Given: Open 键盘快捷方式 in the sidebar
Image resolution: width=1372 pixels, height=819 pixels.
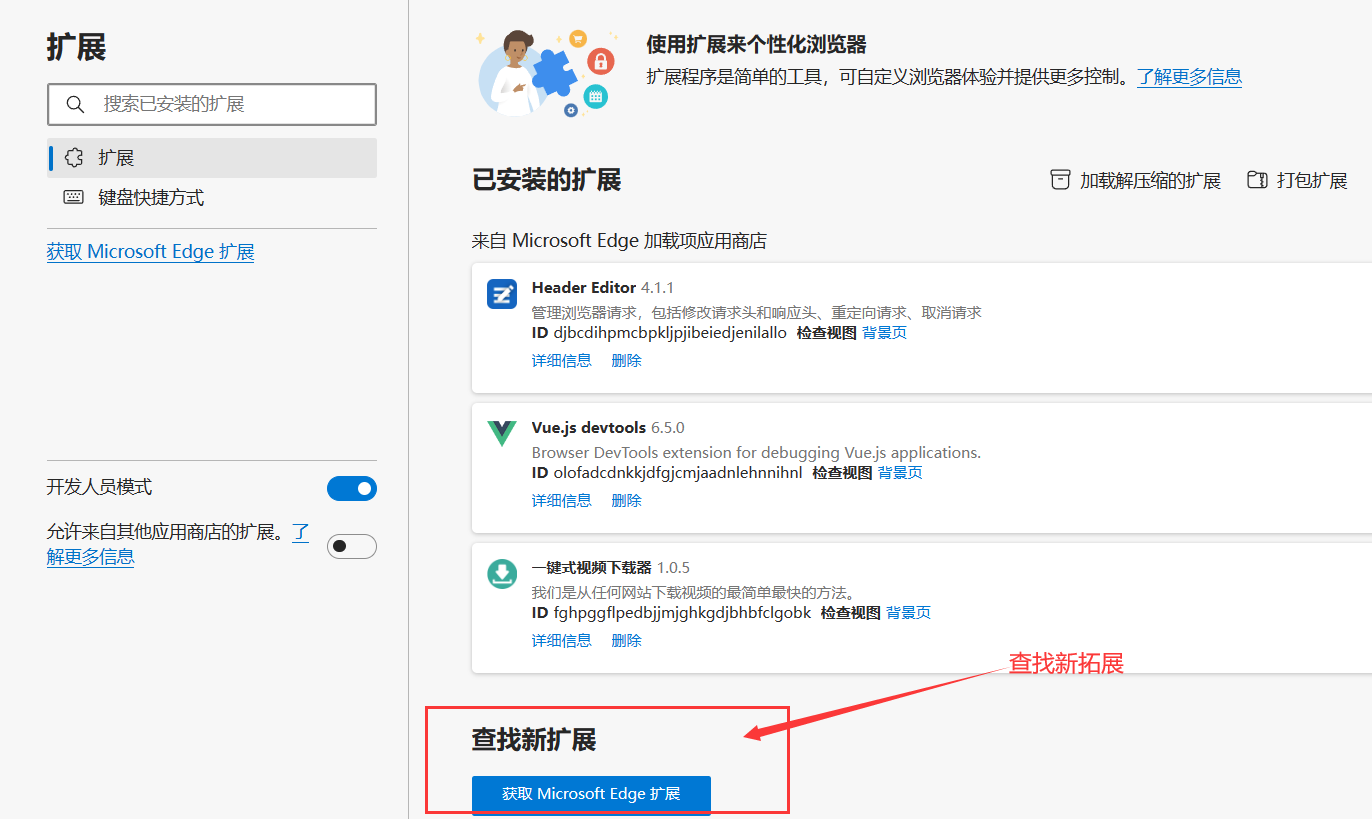Looking at the screenshot, I should click(212, 198).
